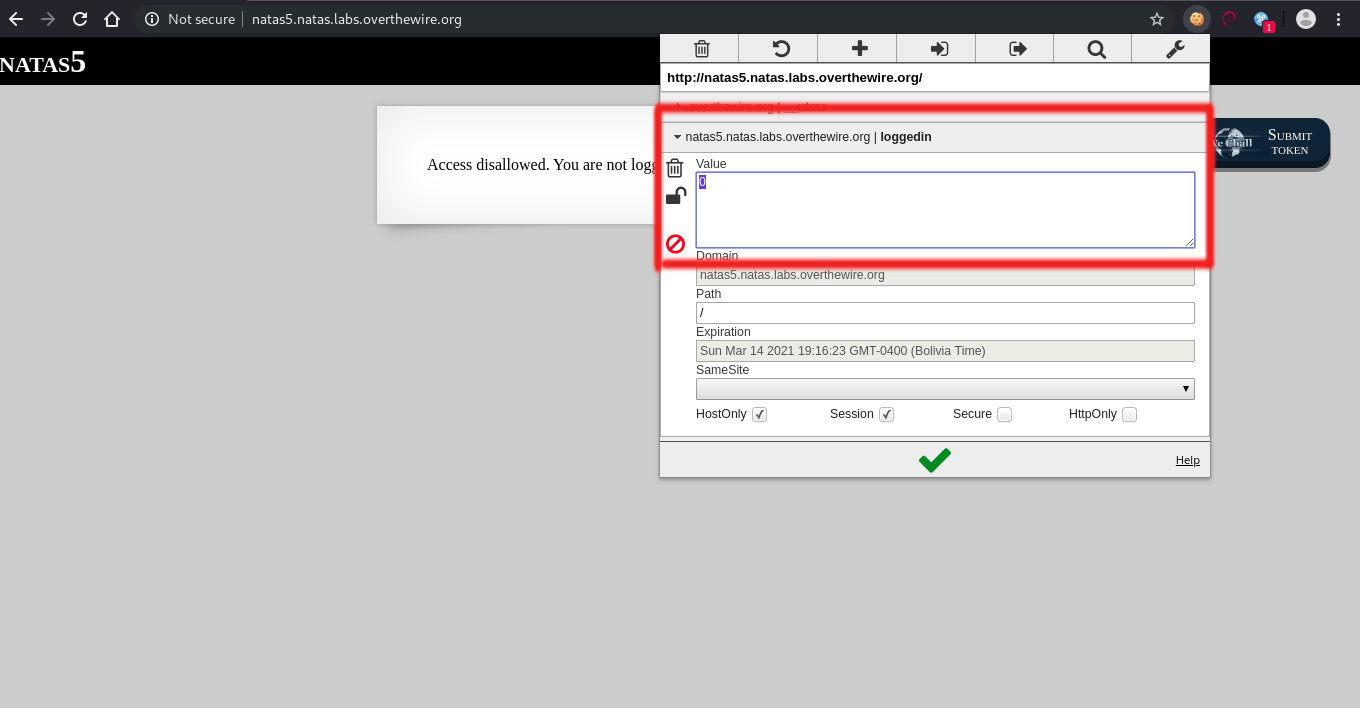Screen dimensions: 1360x708
Task: Click the cookie editor extension icon
Action: tap(1196, 19)
